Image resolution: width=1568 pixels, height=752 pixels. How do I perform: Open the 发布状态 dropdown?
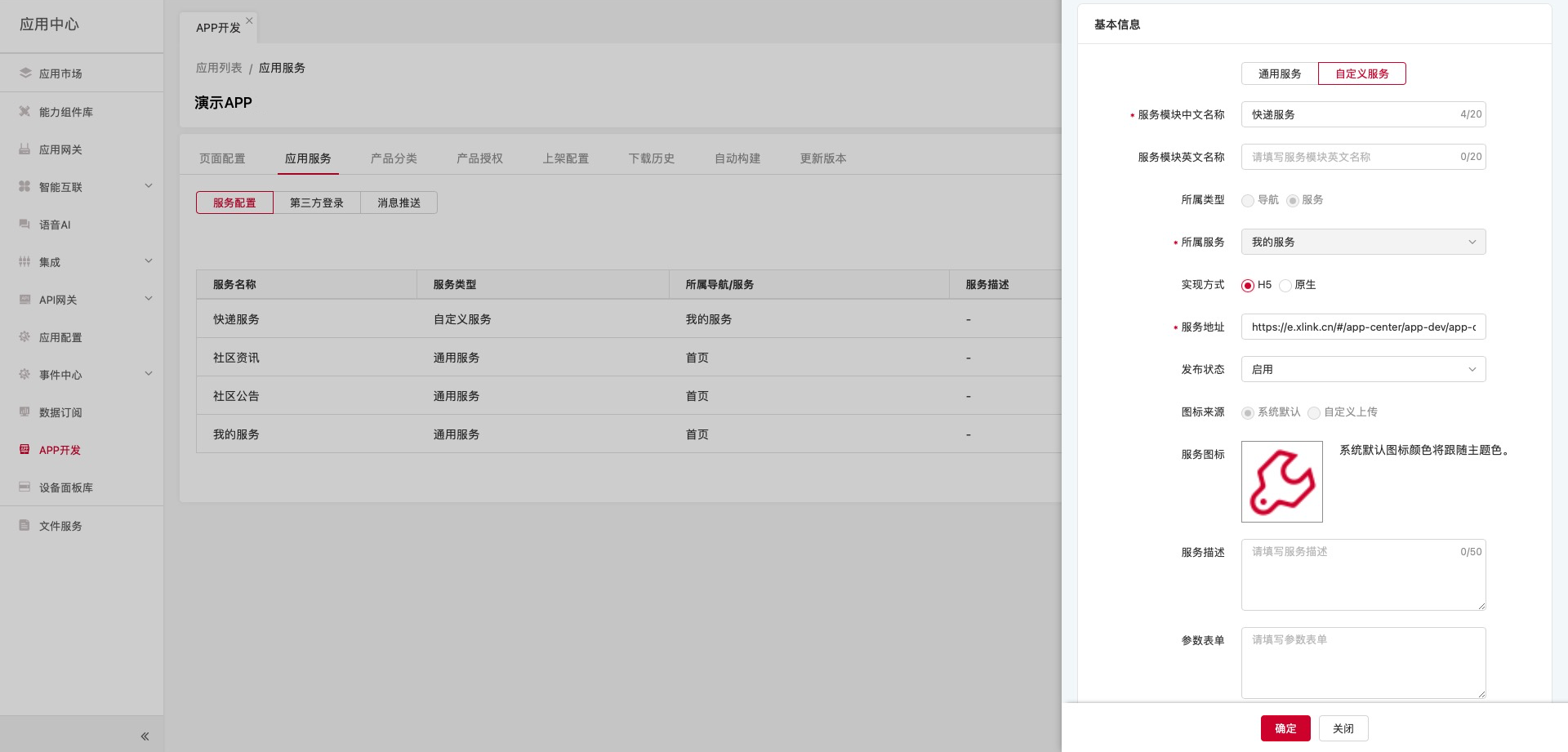pyautogui.click(x=1363, y=369)
